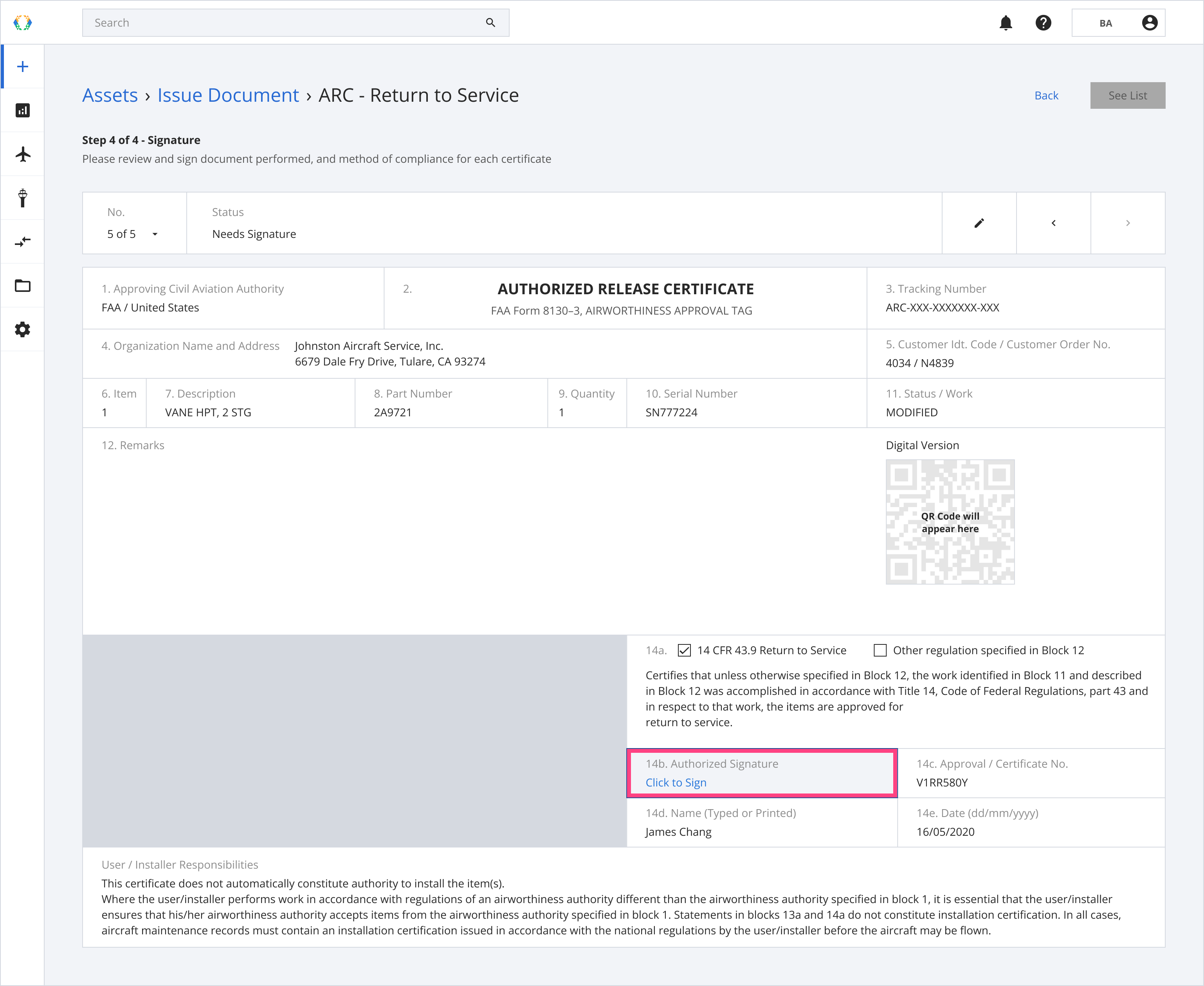The height and width of the screenshot is (986, 1204).
Task: Click 'Johnston Aircraft Service, Inc.' text
Action: (x=369, y=346)
